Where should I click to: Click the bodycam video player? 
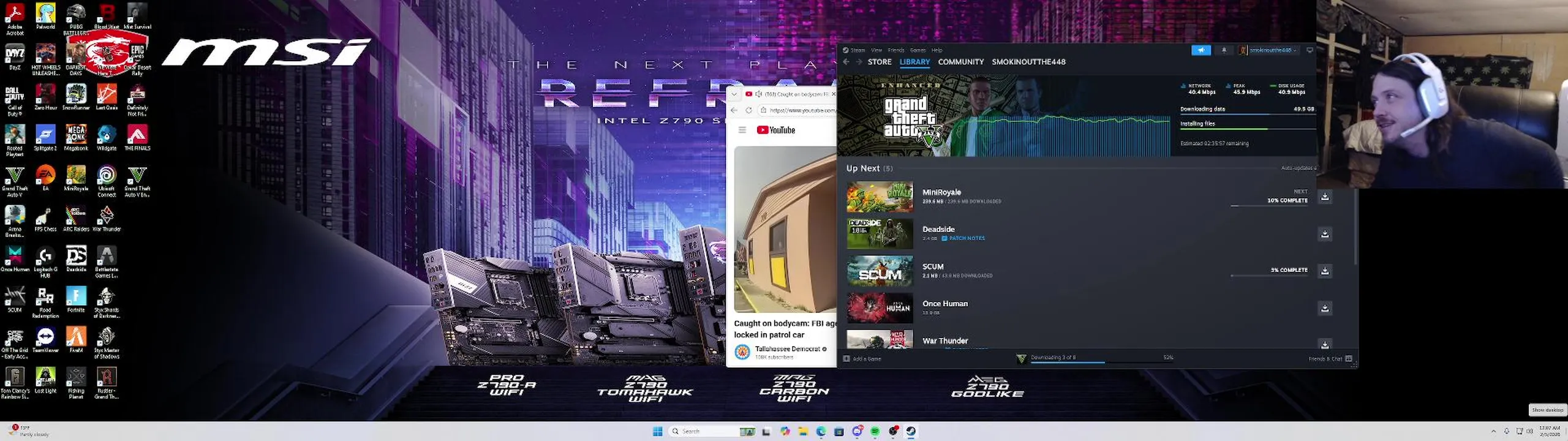(785, 229)
